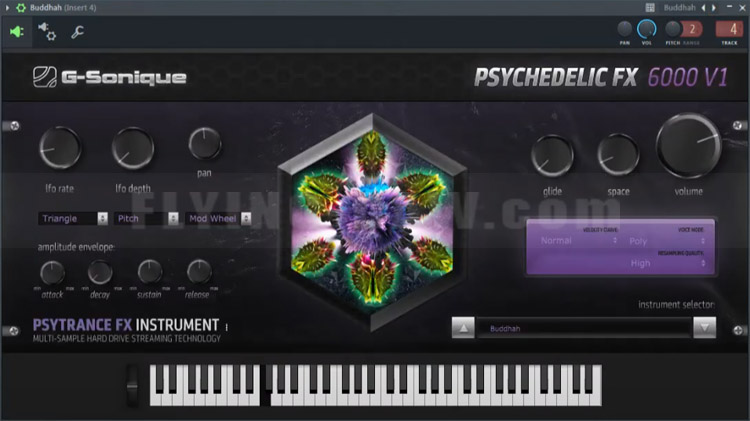750x421 pixels.
Task: Open the preset grid browser icon
Action: point(650,8)
